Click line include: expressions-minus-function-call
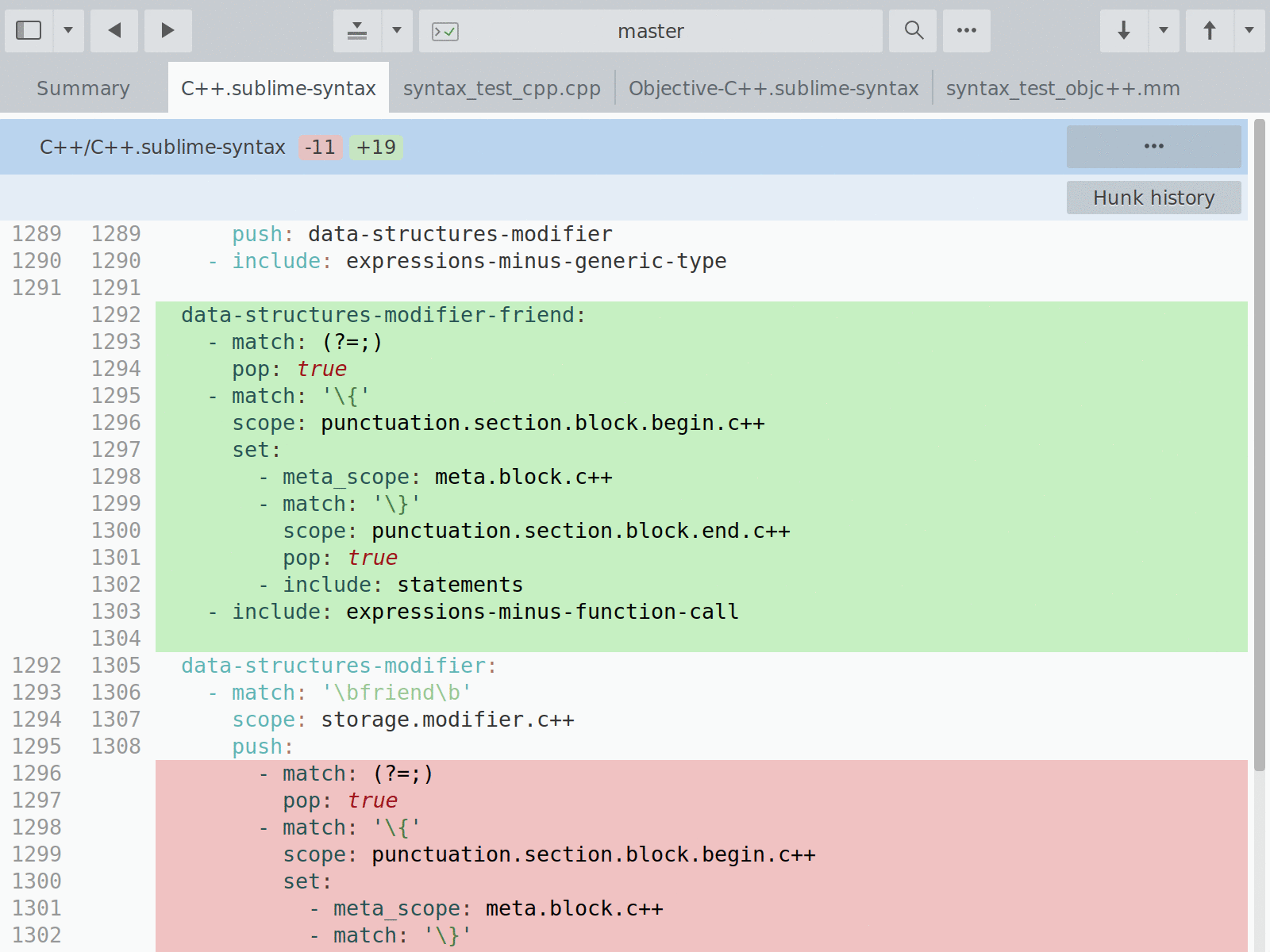The width and height of the screenshot is (1270, 952). 702,612
